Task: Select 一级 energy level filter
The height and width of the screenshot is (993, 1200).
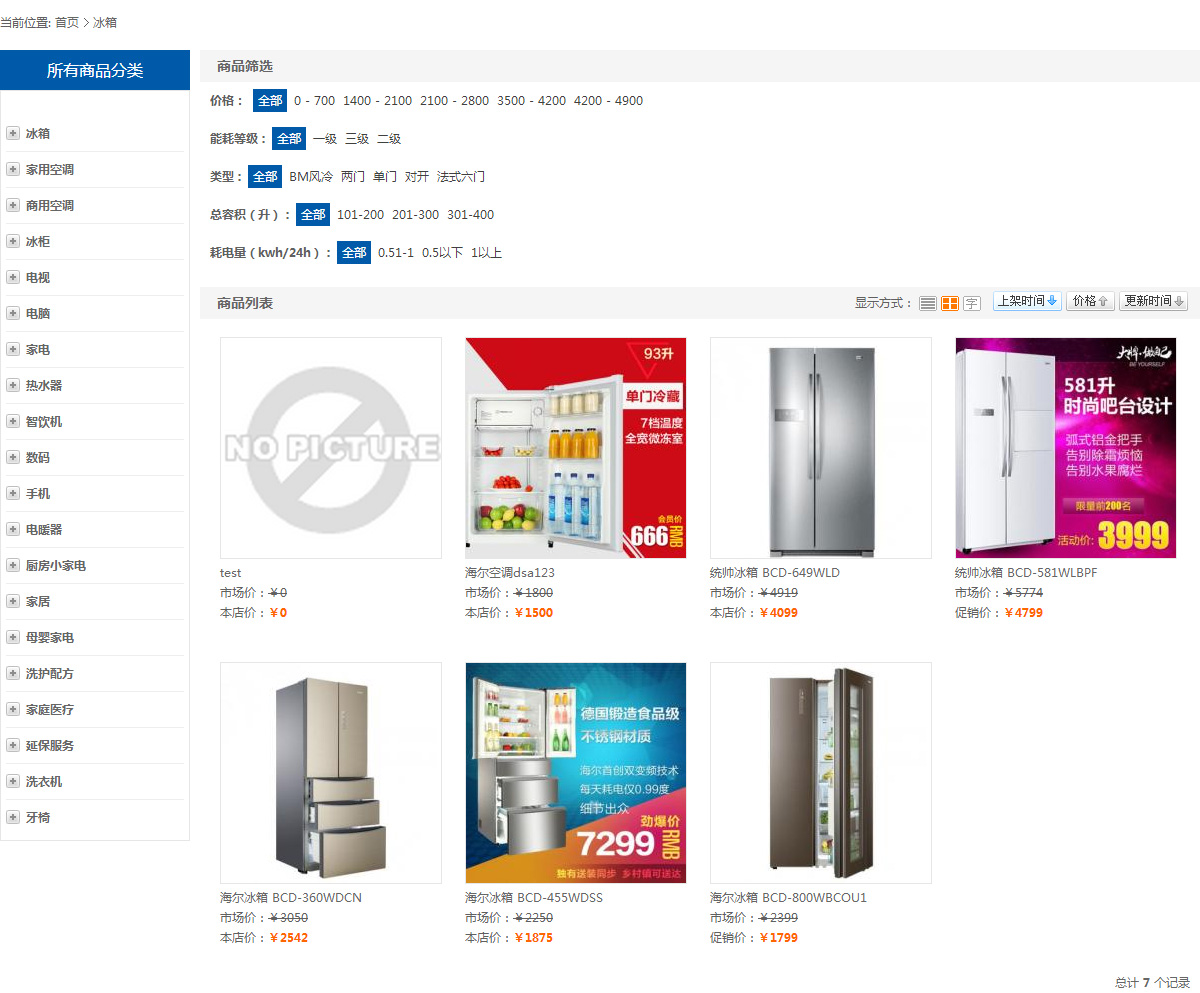Action: (325, 139)
